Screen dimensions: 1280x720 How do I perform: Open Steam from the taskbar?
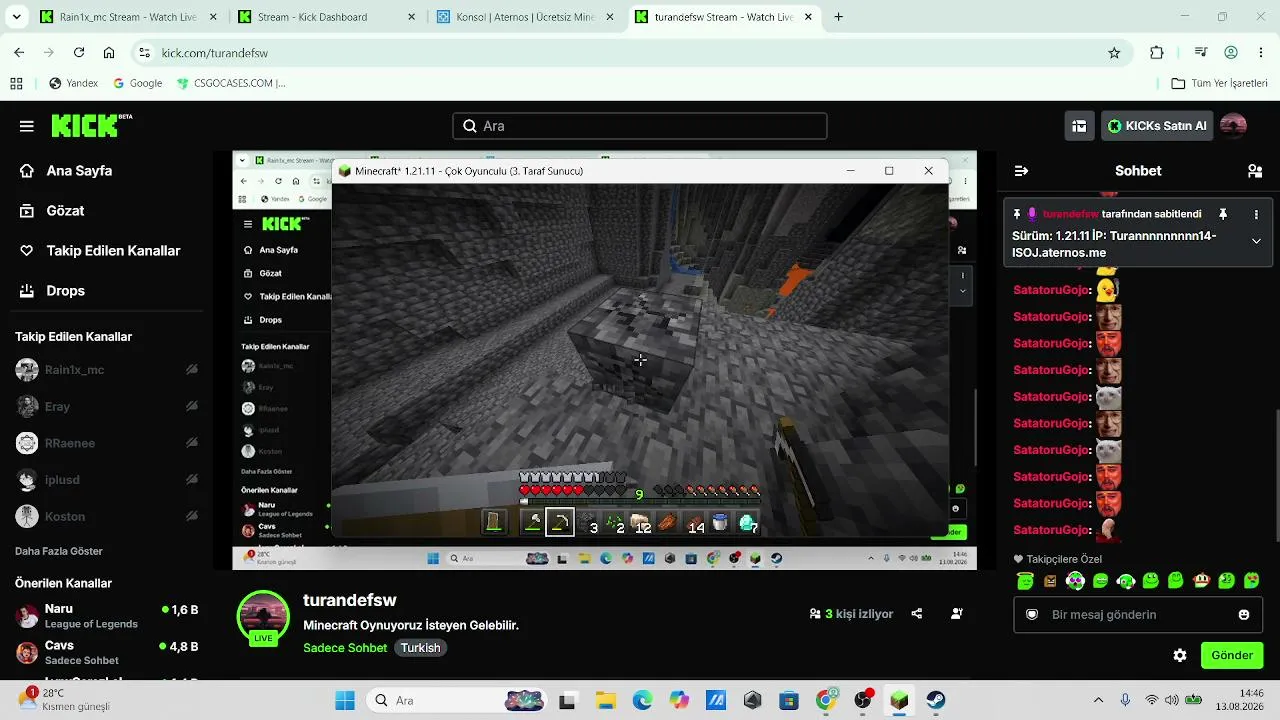point(936,700)
